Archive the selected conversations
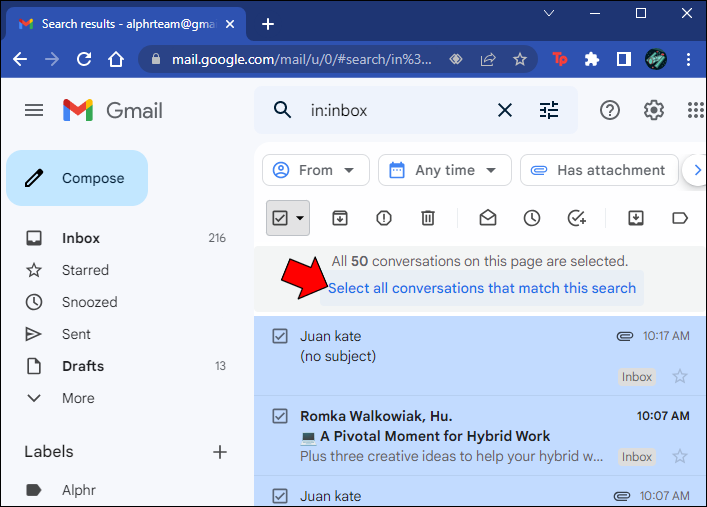The image size is (707, 507). [340, 218]
